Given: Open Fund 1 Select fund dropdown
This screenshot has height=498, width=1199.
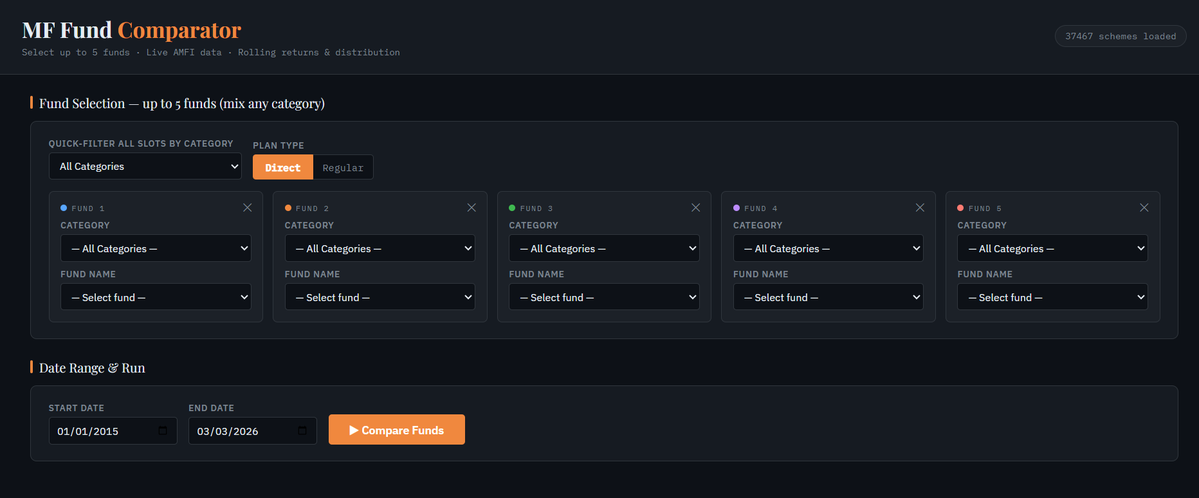Looking at the screenshot, I should tap(156, 297).
